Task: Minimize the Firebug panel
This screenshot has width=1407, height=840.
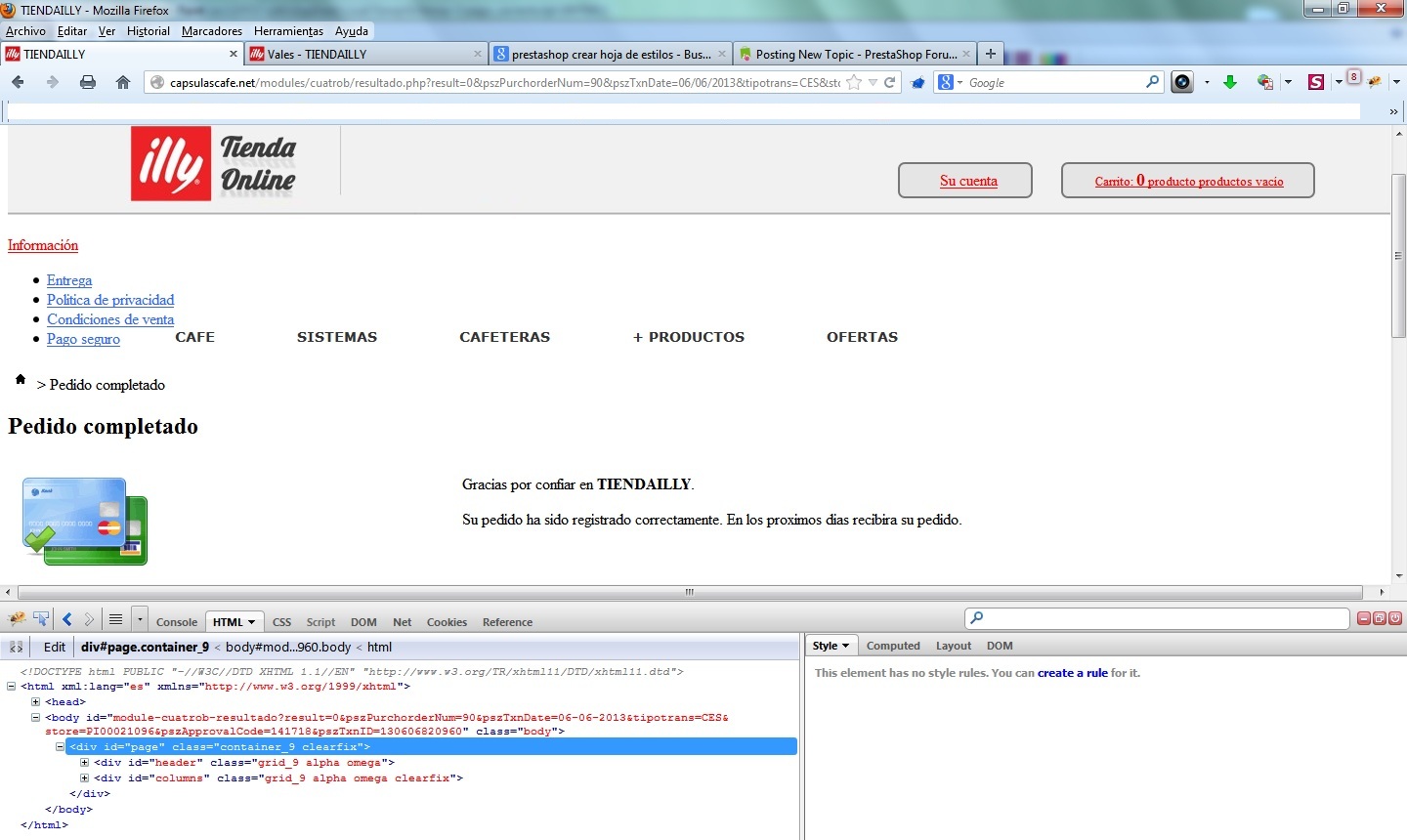Action: pyautogui.click(x=1364, y=618)
